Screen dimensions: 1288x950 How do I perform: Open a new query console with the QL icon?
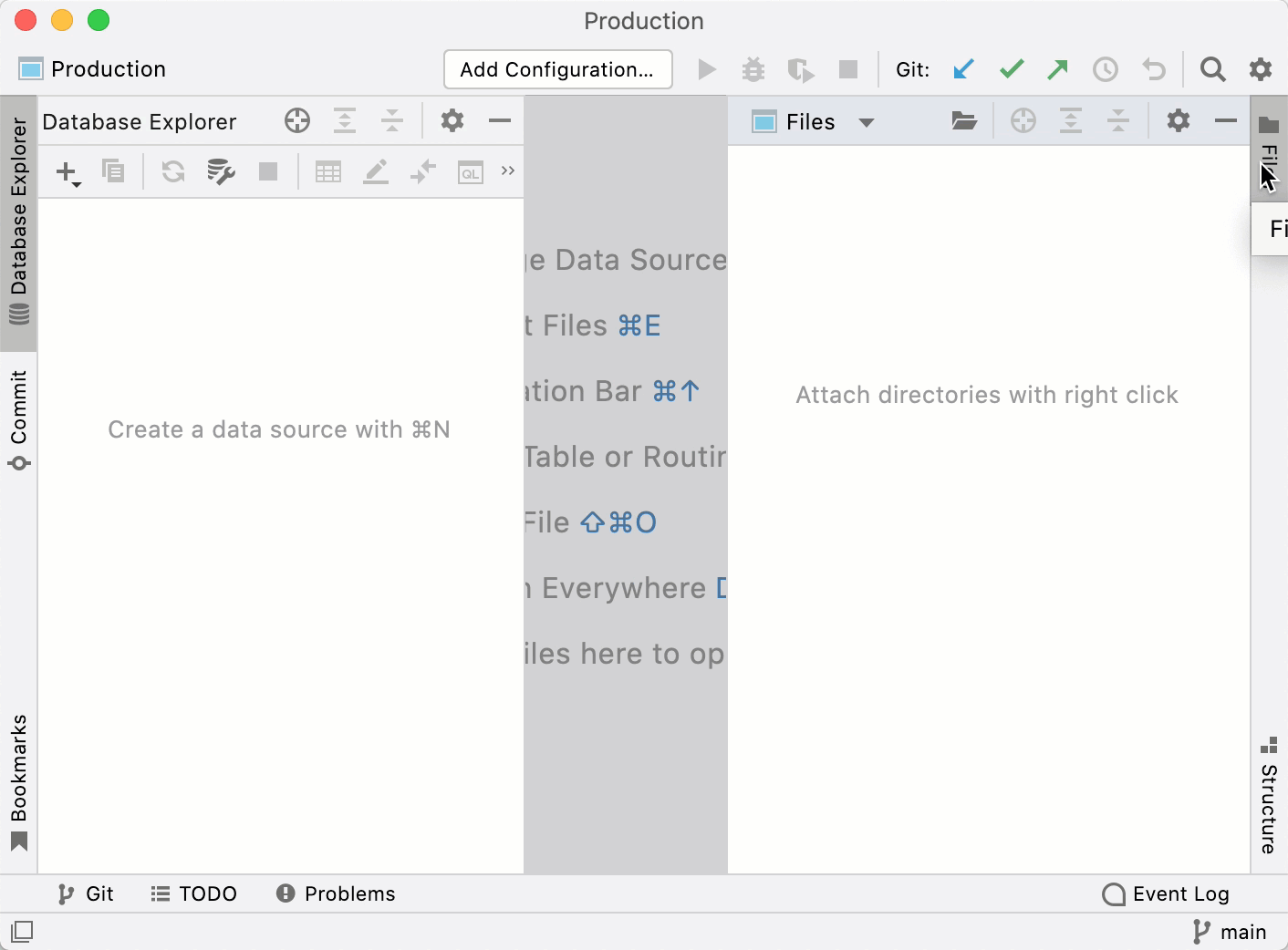point(470,171)
